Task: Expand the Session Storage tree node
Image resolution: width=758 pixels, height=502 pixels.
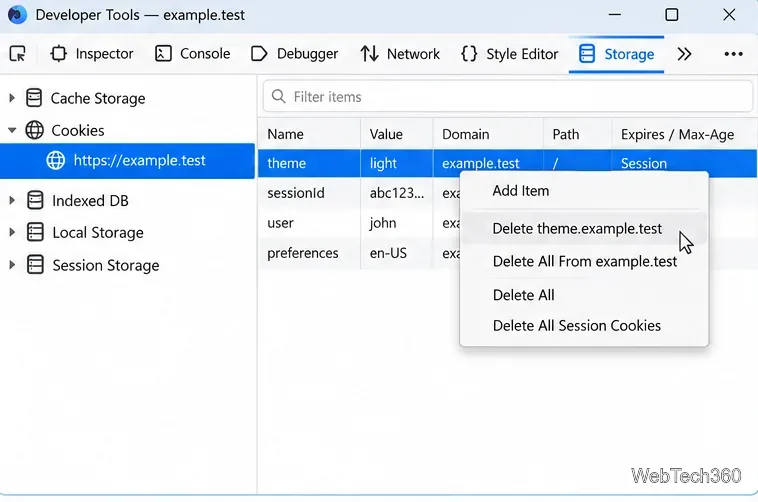Action: coord(12,265)
